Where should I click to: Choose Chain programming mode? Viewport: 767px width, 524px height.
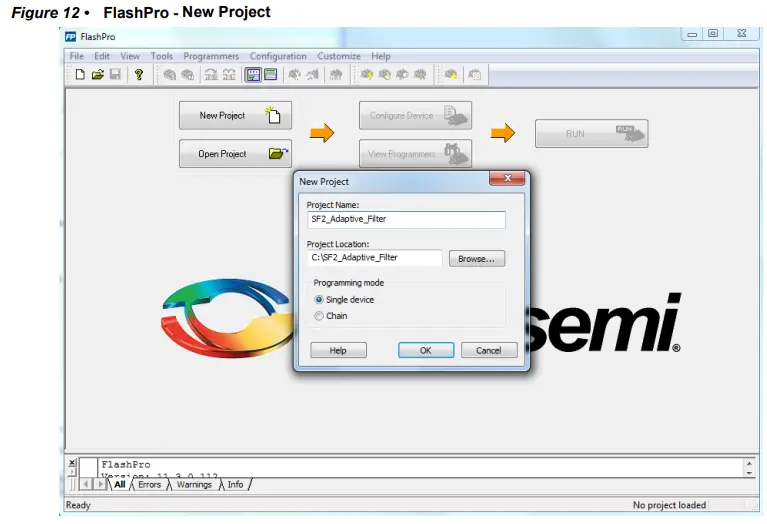(319, 316)
